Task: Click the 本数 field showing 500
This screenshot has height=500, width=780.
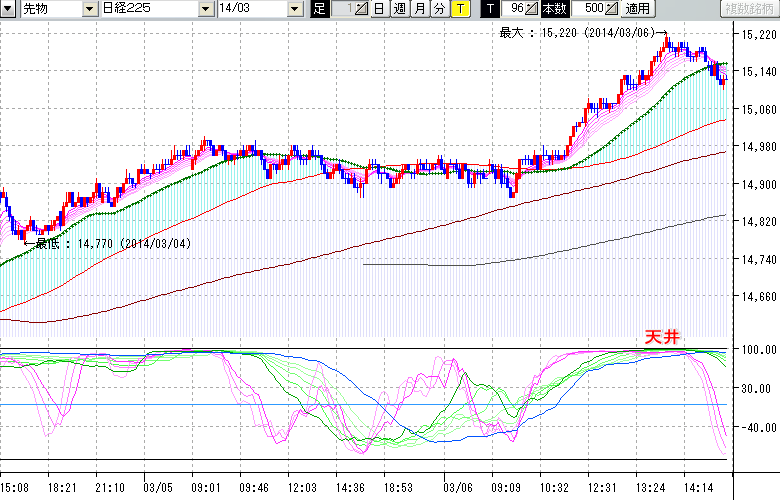Action: click(590, 9)
